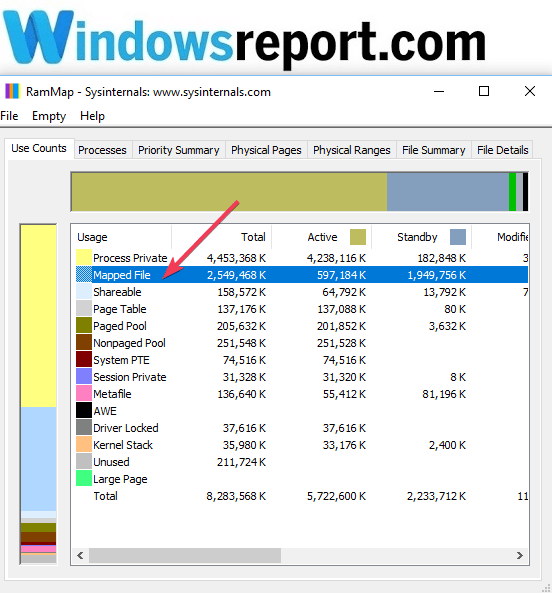Screen dimensions: 552x593
Task: Select the AWE row label
Action: click(x=105, y=411)
